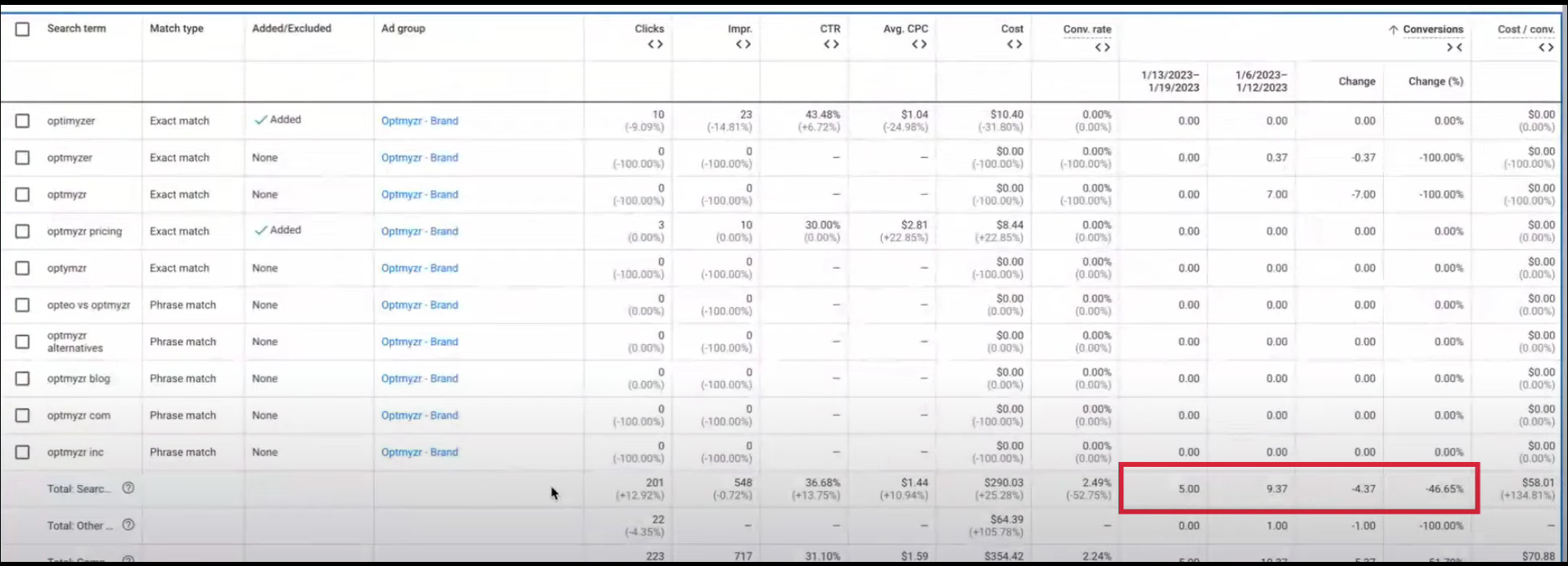
Task: Tick the optymzr row checkbox
Action: [22, 268]
